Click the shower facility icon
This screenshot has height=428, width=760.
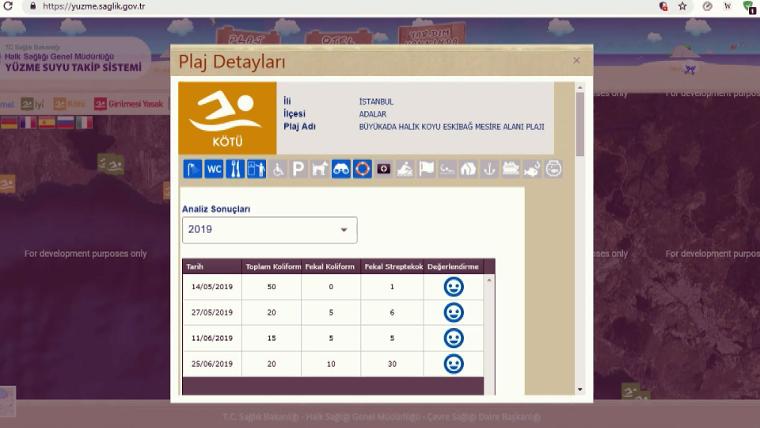(x=192, y=169)
